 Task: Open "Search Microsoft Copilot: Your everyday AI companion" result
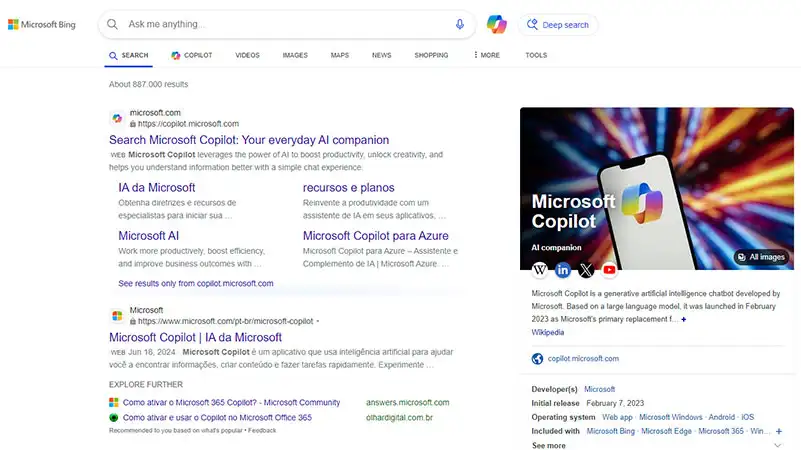click(249, 140)
